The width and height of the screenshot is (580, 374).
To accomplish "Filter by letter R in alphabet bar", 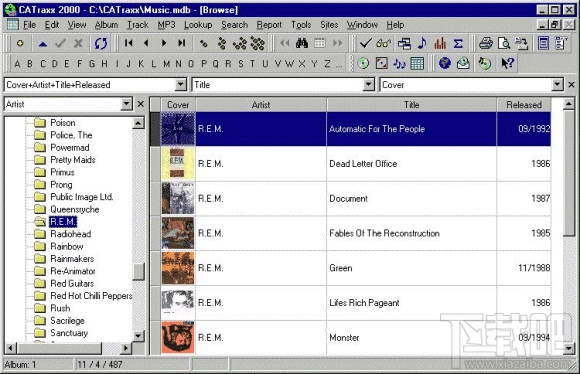I will pyautogui.click(x=228, y=64).
